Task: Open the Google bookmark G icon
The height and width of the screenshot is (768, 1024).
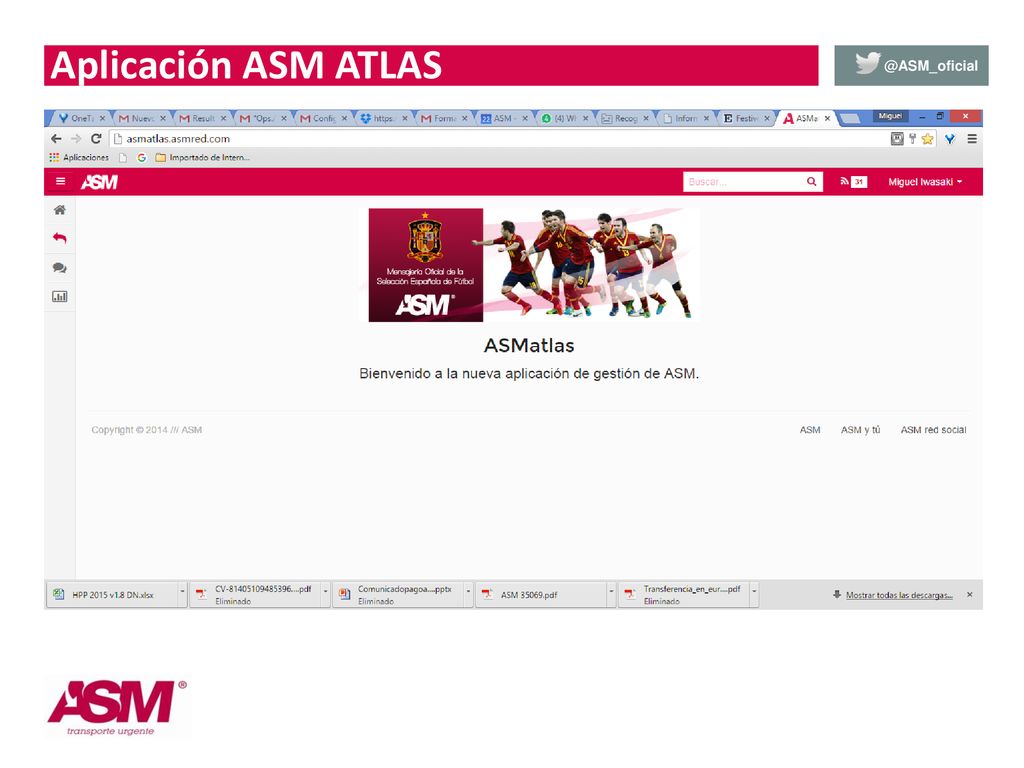Action: tap(142, 157)
